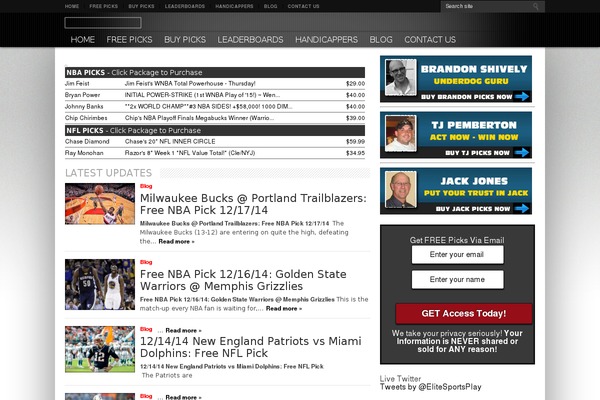Focus the Enter your name field
Screen dimensions: 600x400
(x=457, y=279)
